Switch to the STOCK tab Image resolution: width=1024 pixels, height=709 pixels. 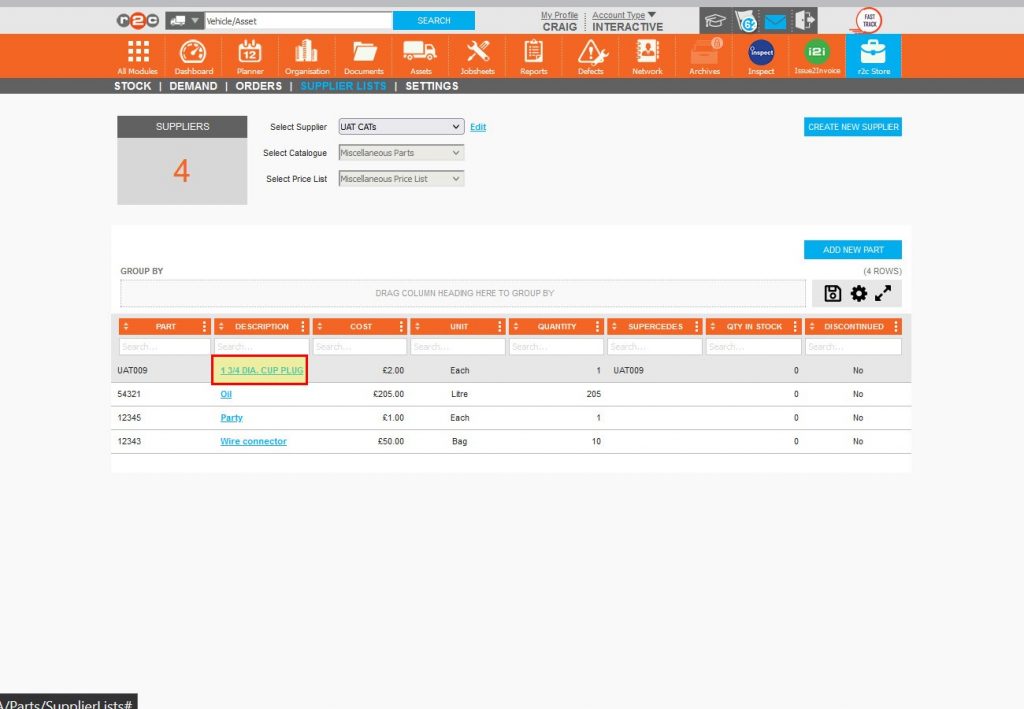[132, 86]
